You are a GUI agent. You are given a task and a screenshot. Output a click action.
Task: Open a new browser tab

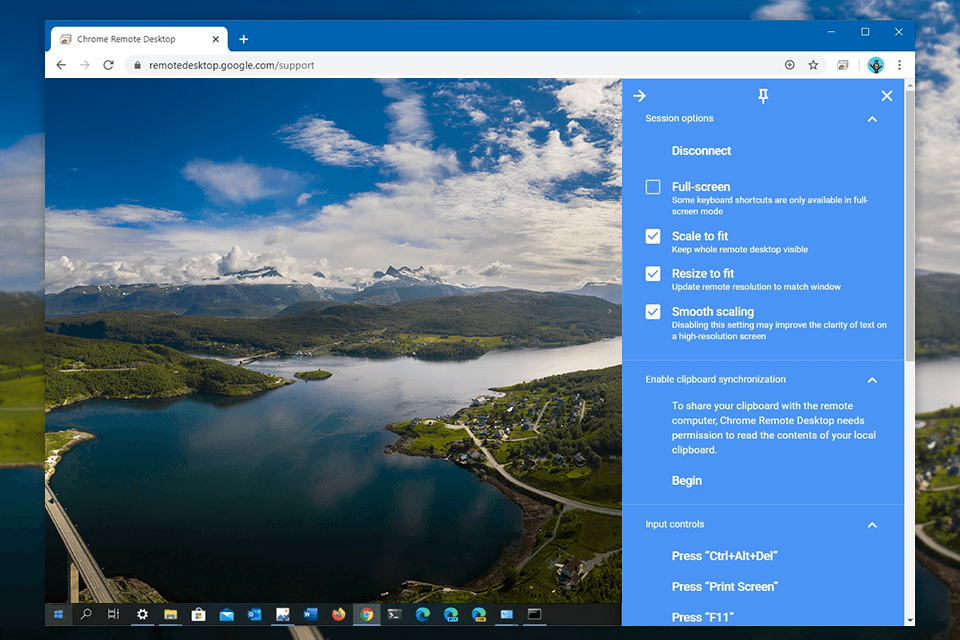(x=244, y=39)
